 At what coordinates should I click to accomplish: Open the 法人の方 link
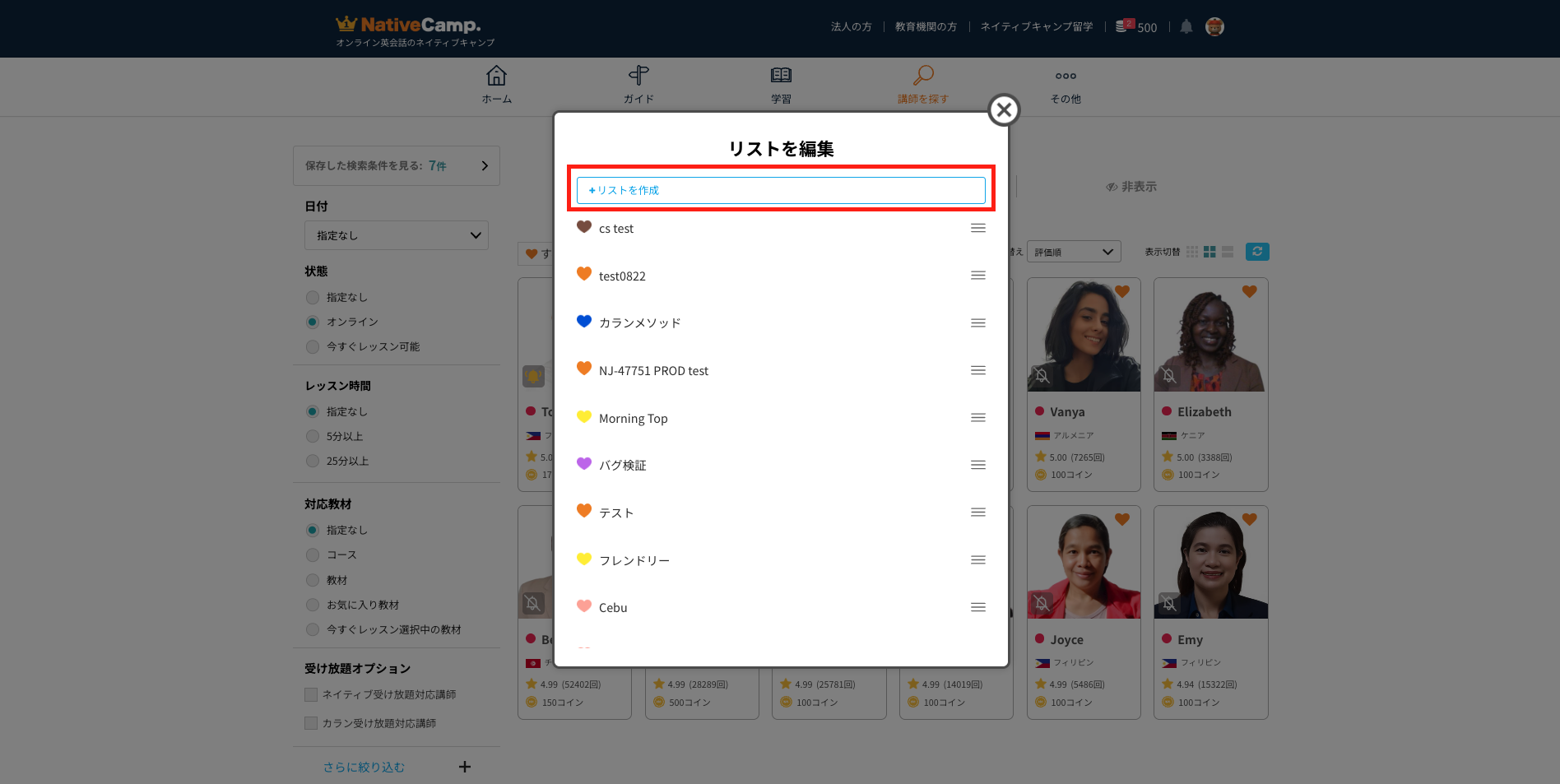tap(851, 27)
